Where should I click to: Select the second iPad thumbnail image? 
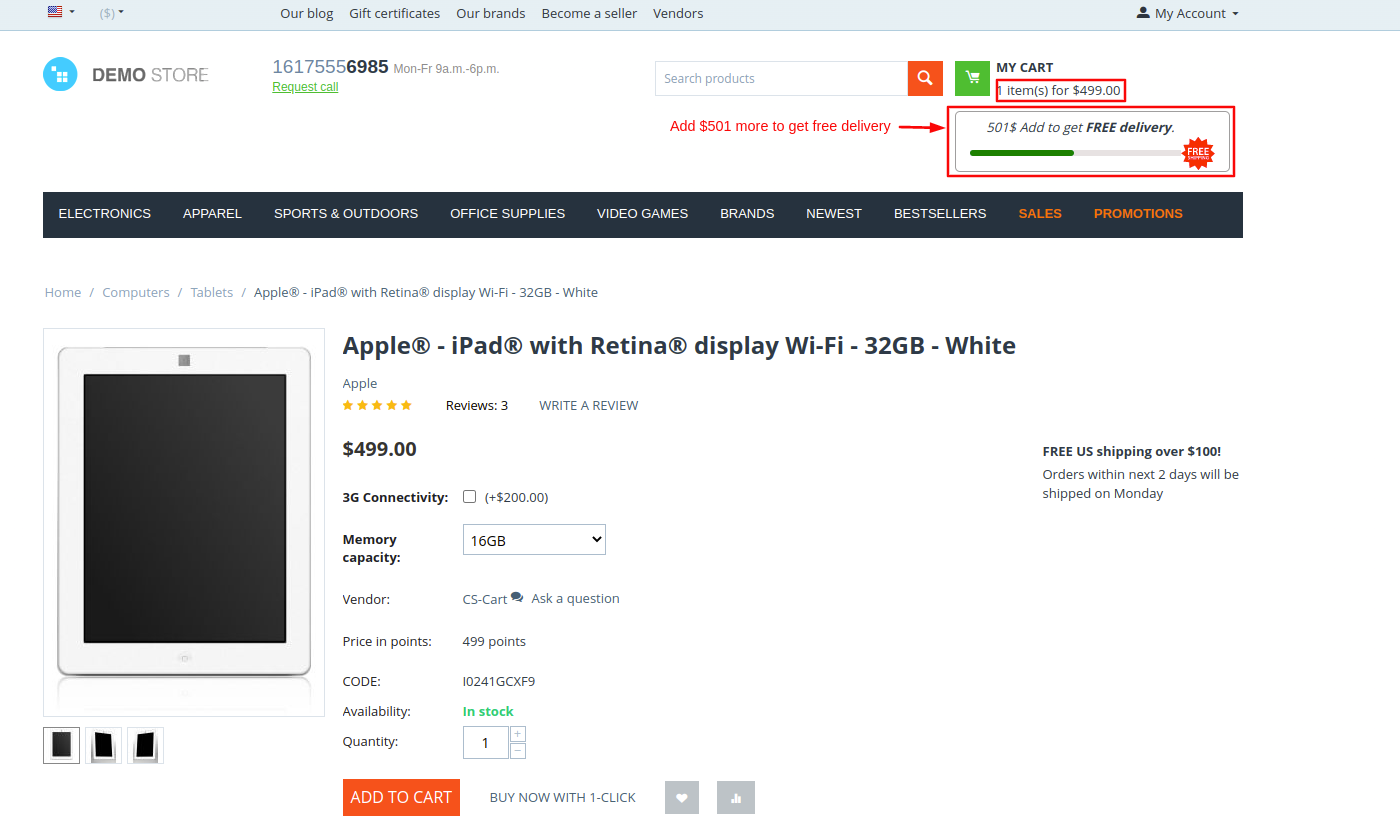pos(103,745)
